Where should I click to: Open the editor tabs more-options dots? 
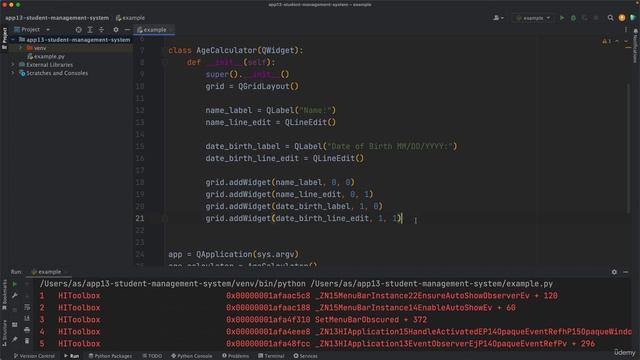click(626, 30)
